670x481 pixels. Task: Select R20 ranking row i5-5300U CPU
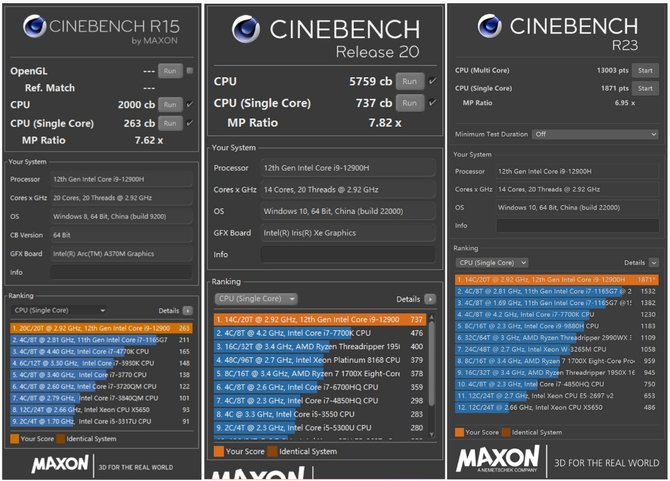pyautogui.click(x=320, y=428)
